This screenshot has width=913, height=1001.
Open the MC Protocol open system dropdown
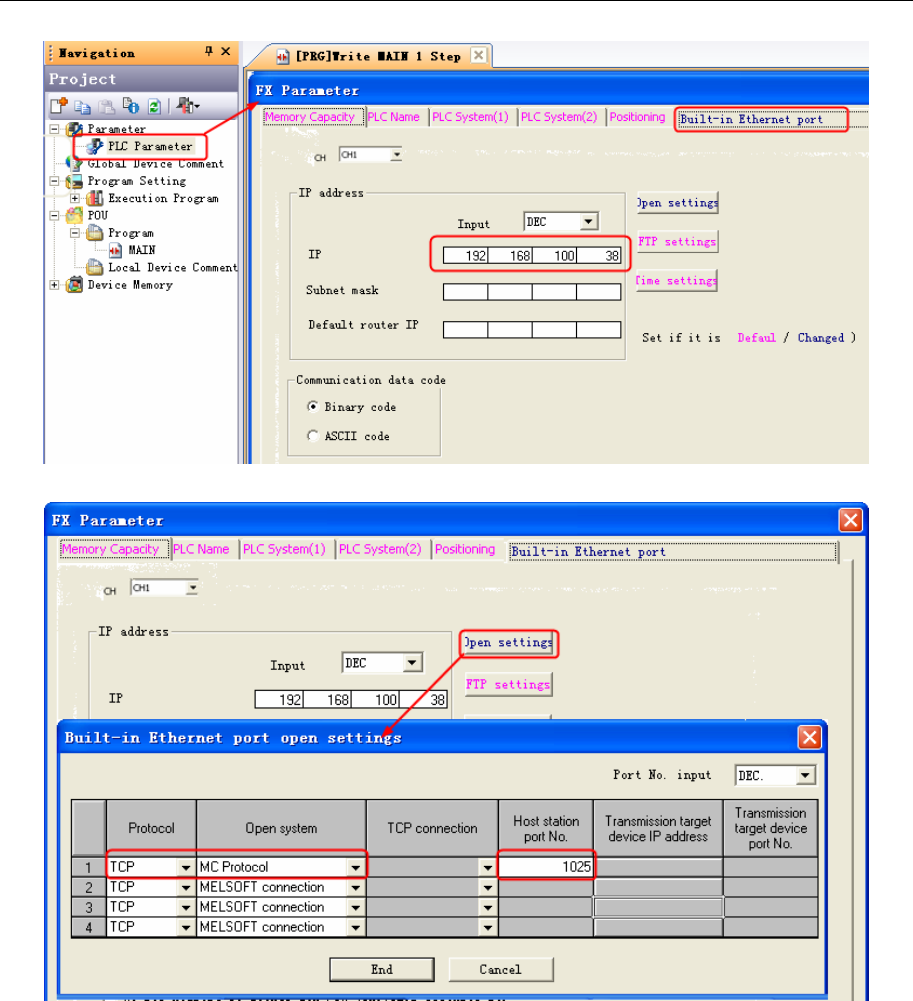coord(356,868)
